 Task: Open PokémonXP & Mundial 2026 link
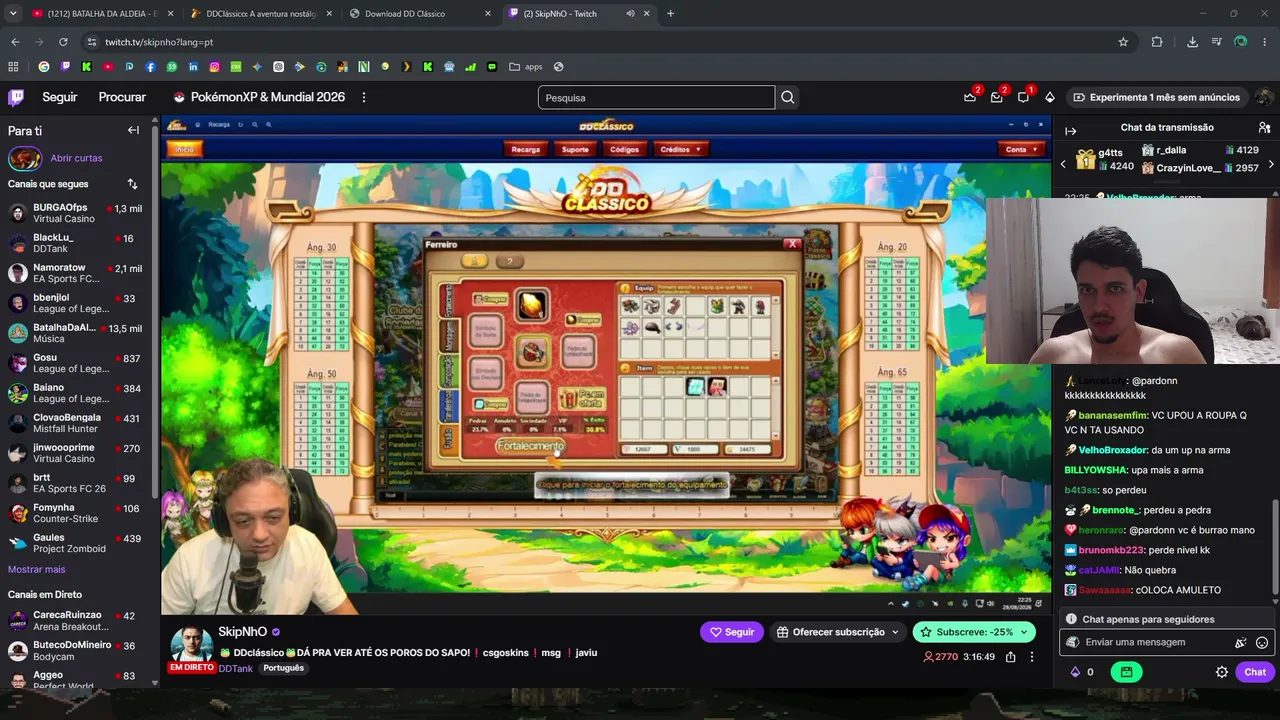[x=259, y=97]
